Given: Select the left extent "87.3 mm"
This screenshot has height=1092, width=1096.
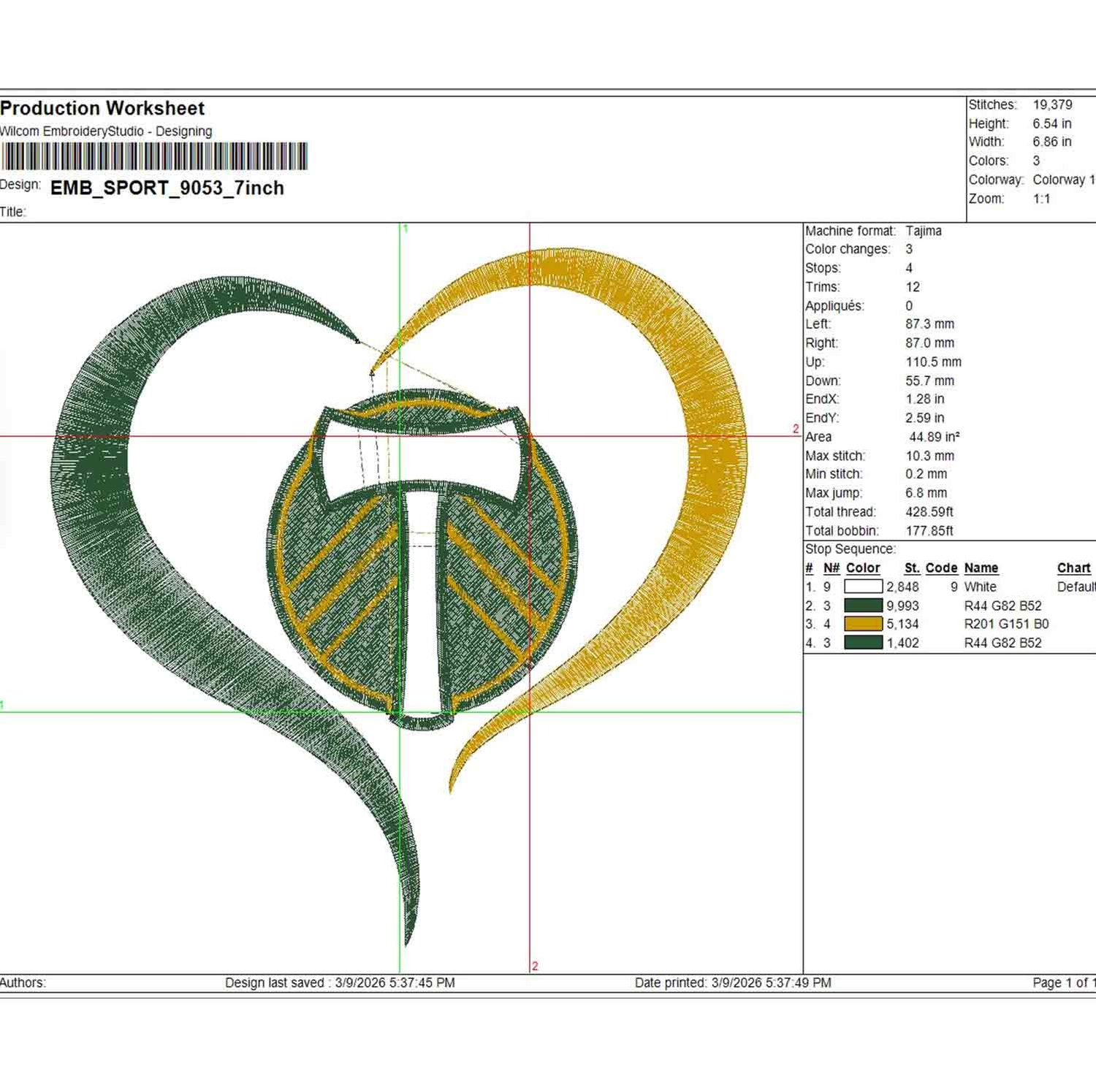Looking at the screenshot, I should point(930,324).
